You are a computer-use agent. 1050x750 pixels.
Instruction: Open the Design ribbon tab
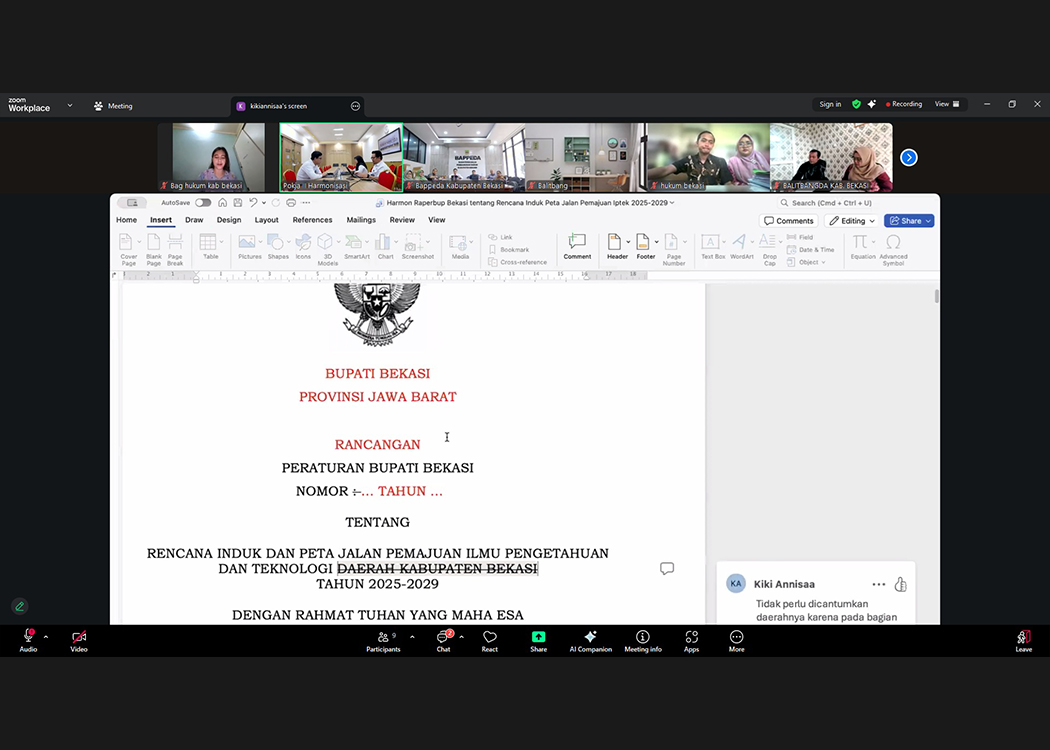pos(229,220)
